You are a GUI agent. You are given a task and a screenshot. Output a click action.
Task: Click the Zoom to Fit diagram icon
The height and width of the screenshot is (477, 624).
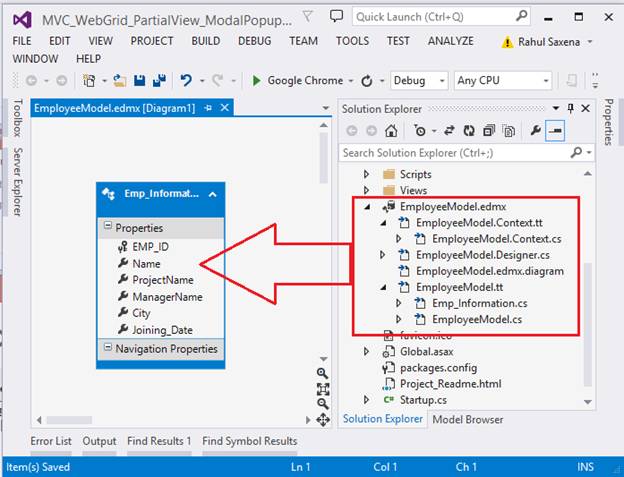coord(323,389)
